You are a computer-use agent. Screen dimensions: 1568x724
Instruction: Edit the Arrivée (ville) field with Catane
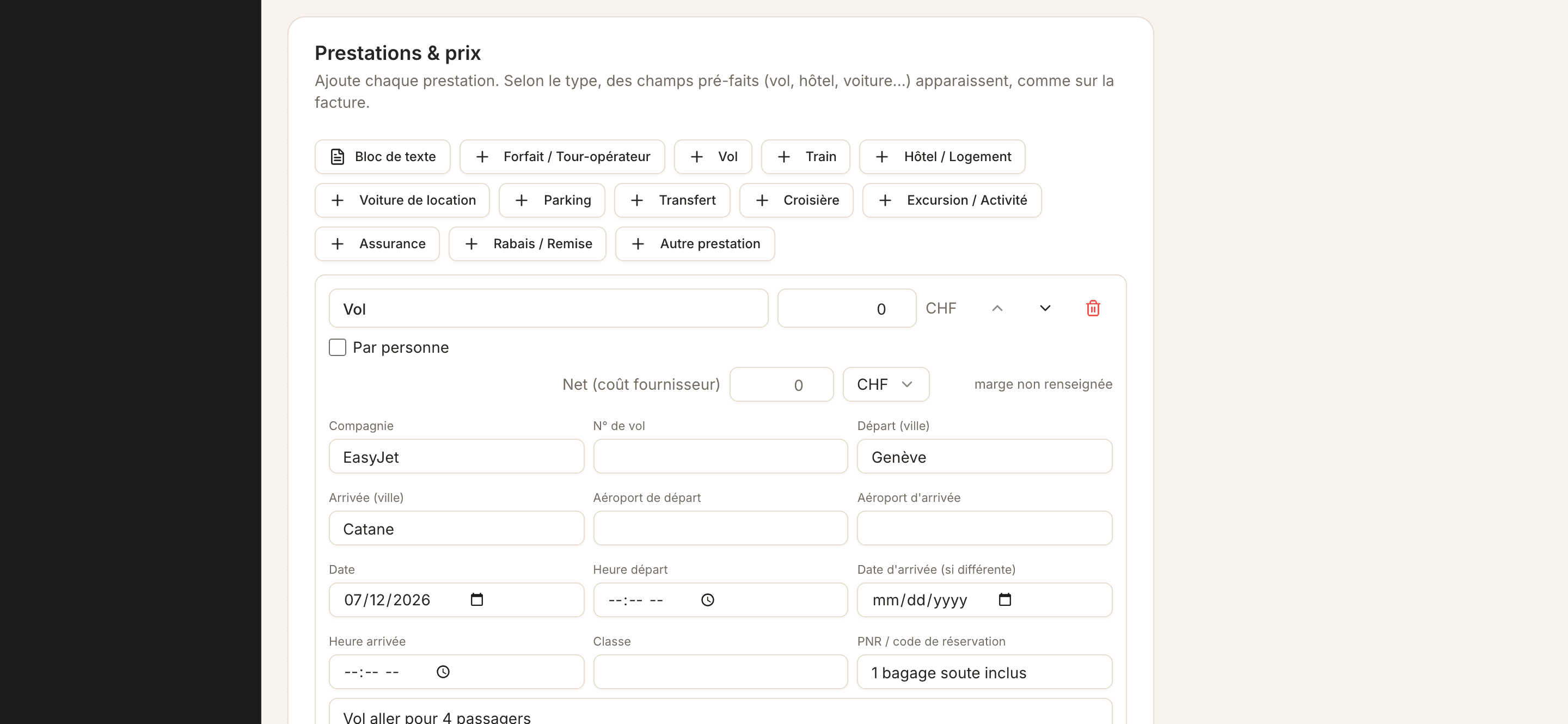pyautogui.click(x=456, y=528)
